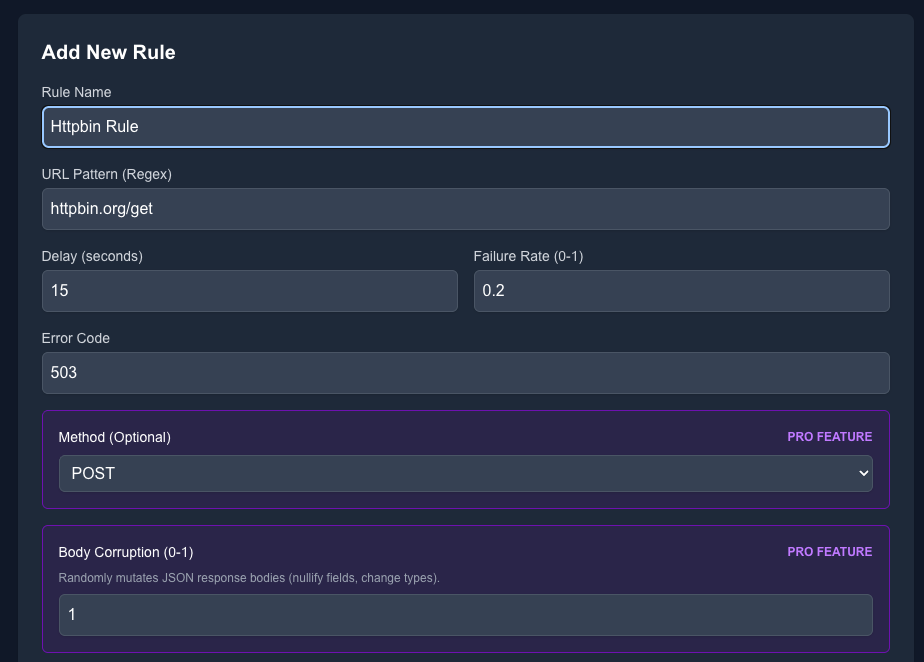Click the Add New Rule heading
This screenshot has width=924, height=662.
(108, 52)
